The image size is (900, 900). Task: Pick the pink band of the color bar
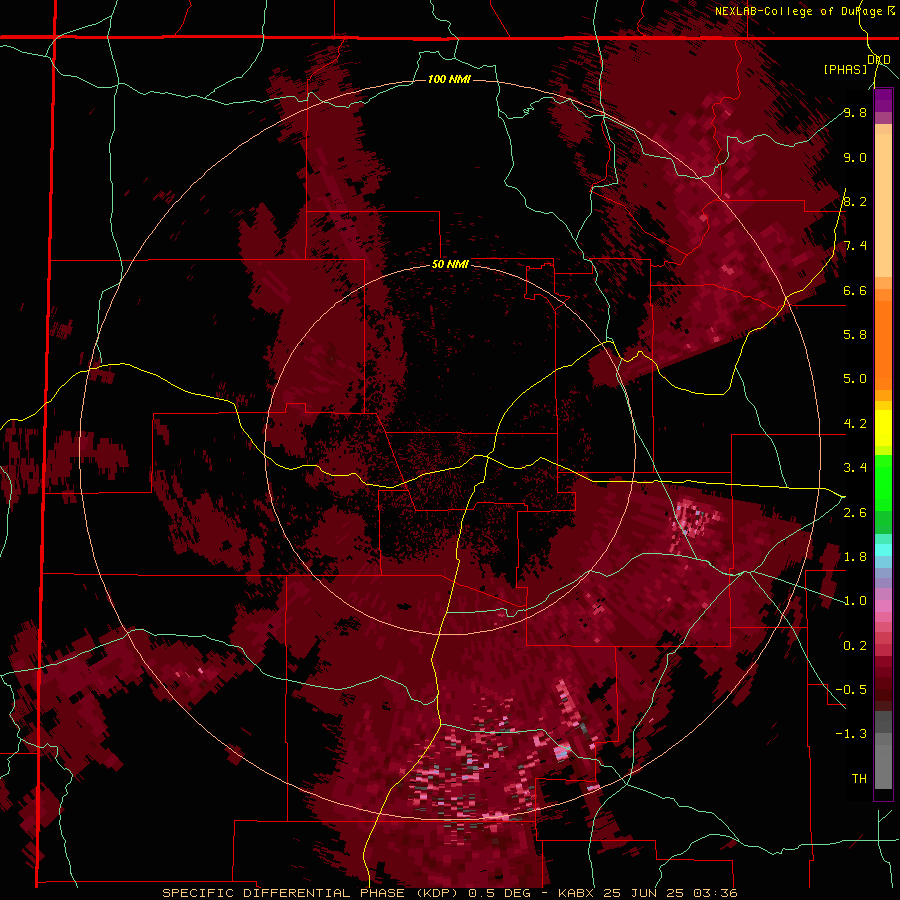point(883,606)
